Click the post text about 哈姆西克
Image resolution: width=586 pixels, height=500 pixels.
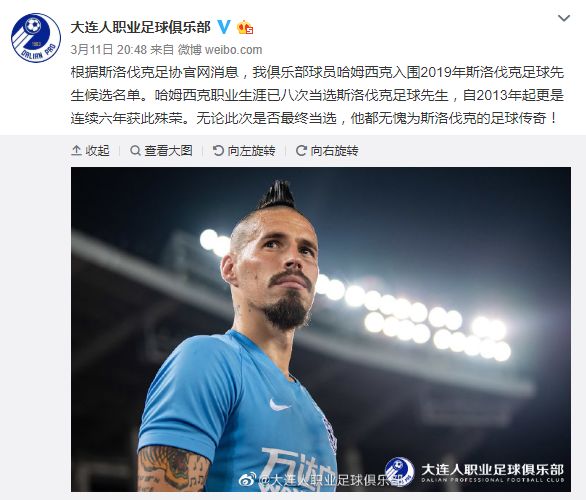coord(317,95)
